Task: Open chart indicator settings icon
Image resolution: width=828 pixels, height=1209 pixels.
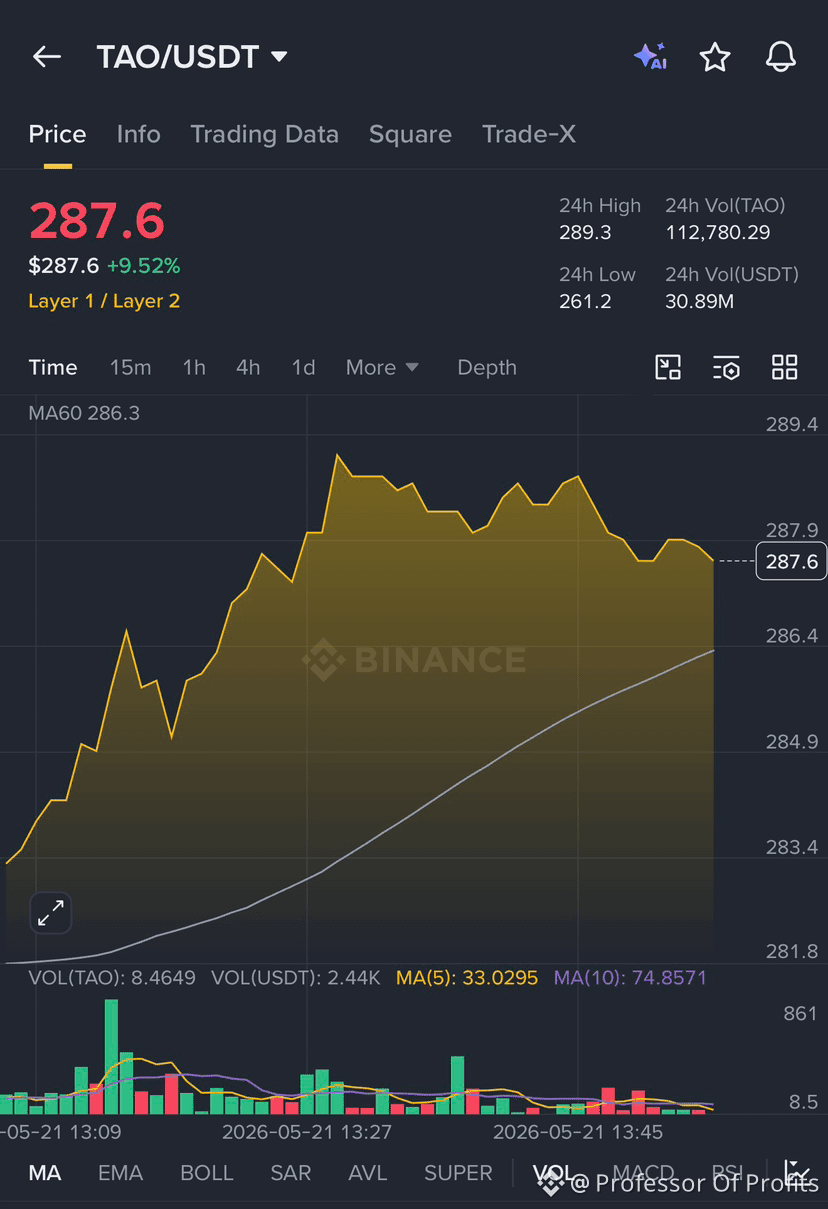Action: [x=726, y=367]
